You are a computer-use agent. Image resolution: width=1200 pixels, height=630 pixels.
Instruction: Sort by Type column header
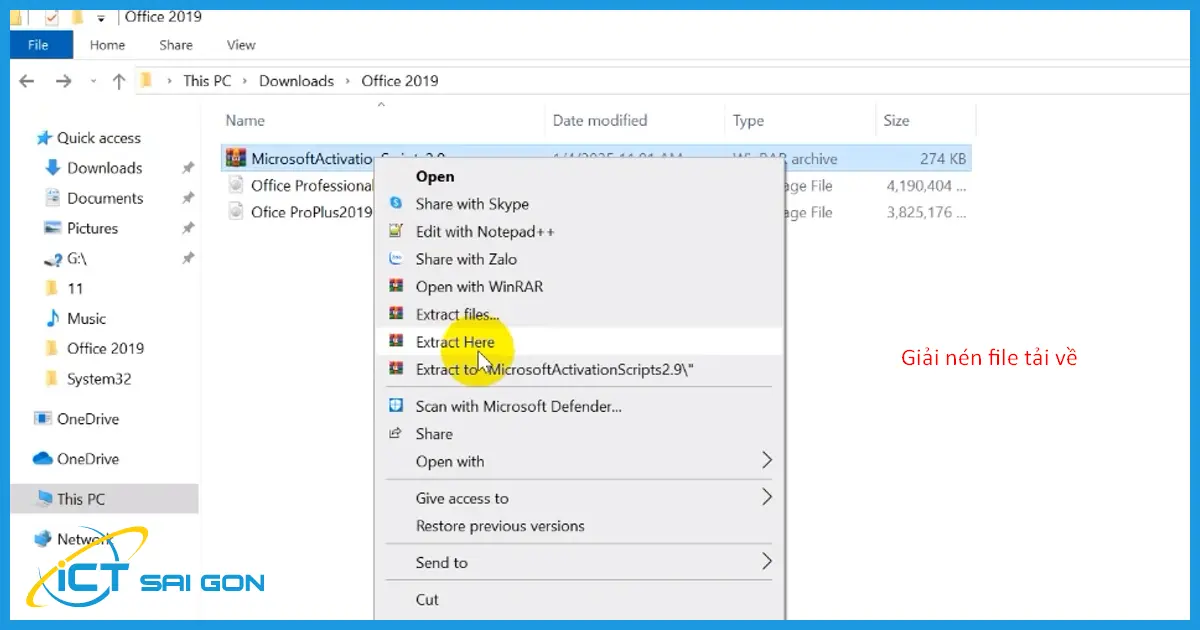(748, 121)
